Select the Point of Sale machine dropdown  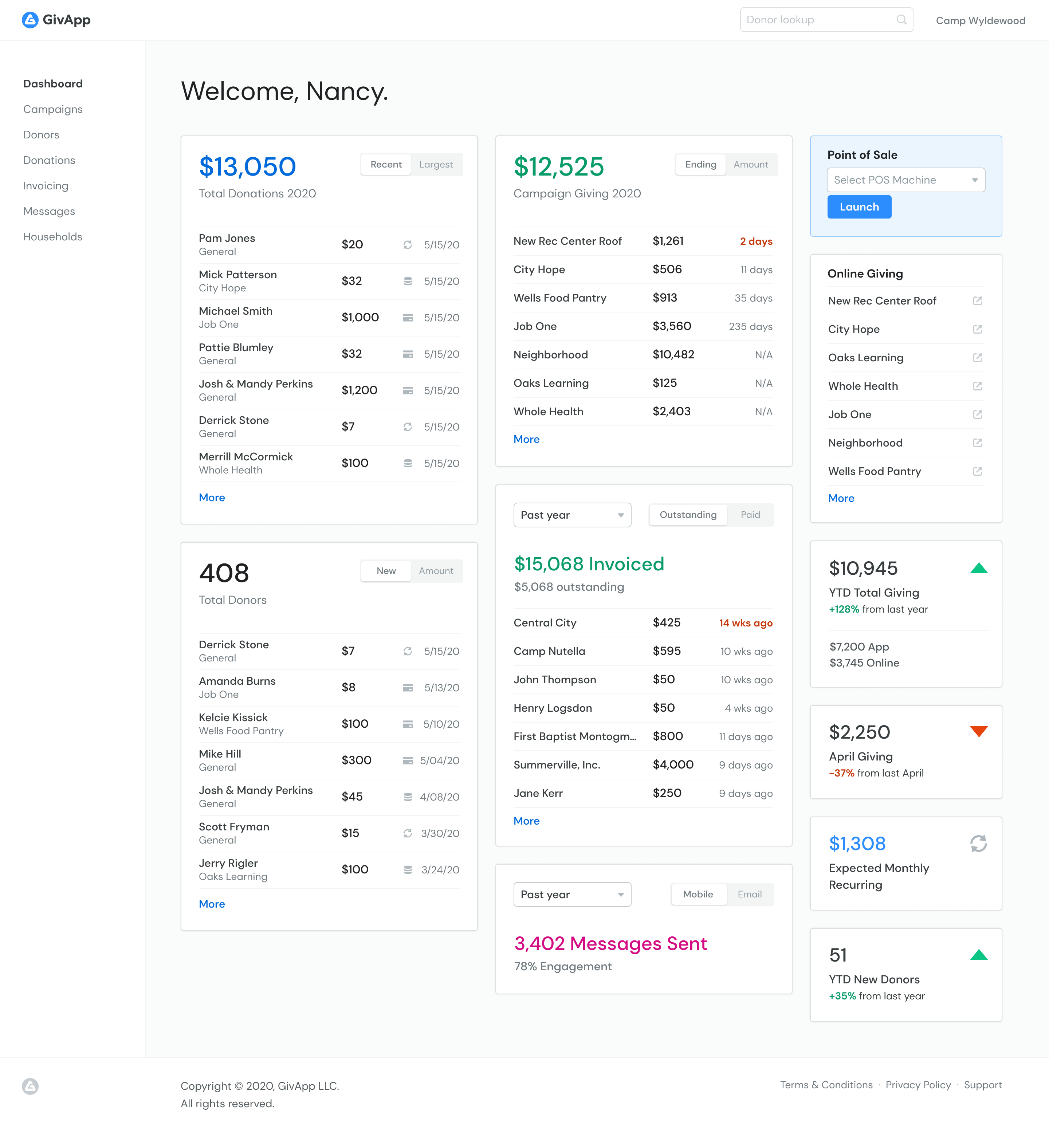(905, 180)
